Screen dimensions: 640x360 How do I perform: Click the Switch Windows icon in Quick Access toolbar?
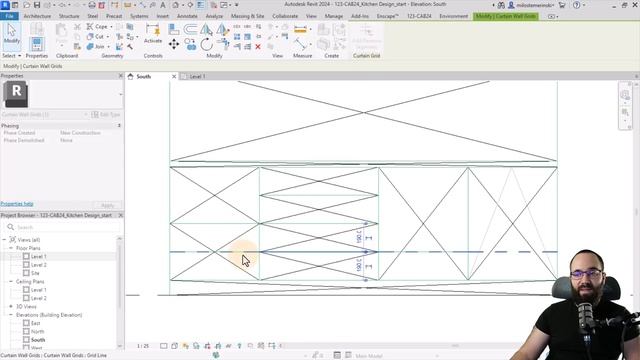[x=224, y=5]
